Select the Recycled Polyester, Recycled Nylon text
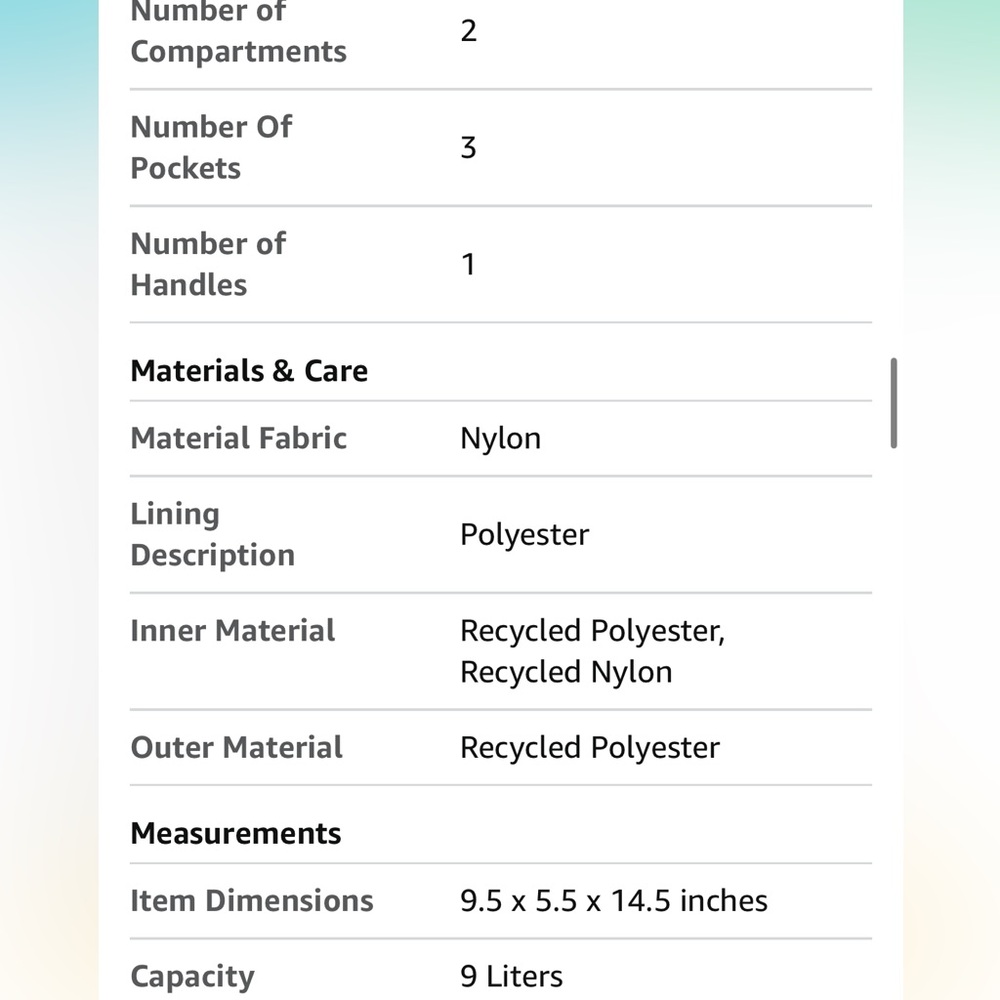Screen dimensions: 1000x1000 tap(592, 651)
